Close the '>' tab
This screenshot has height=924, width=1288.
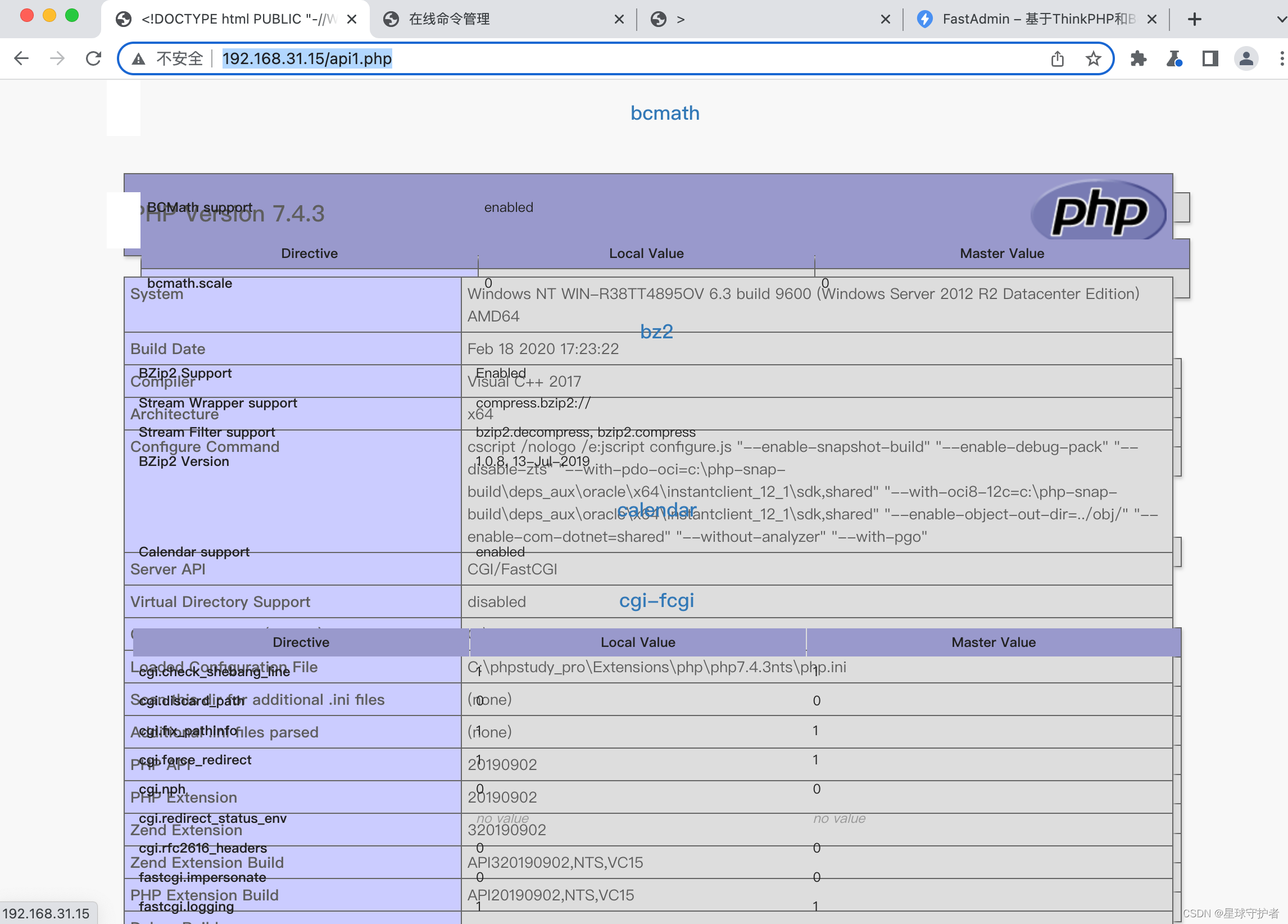coord(886,19)
